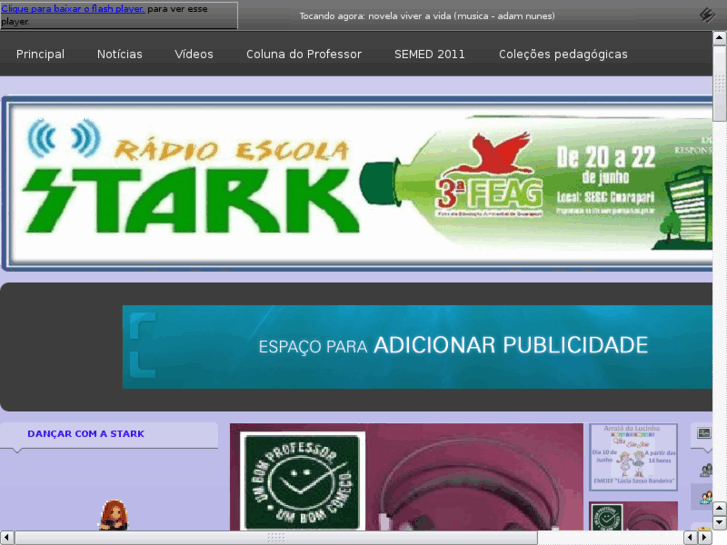Select SEMED 2011 in the navigation bar
727x545 pixels.
[429, 54]
